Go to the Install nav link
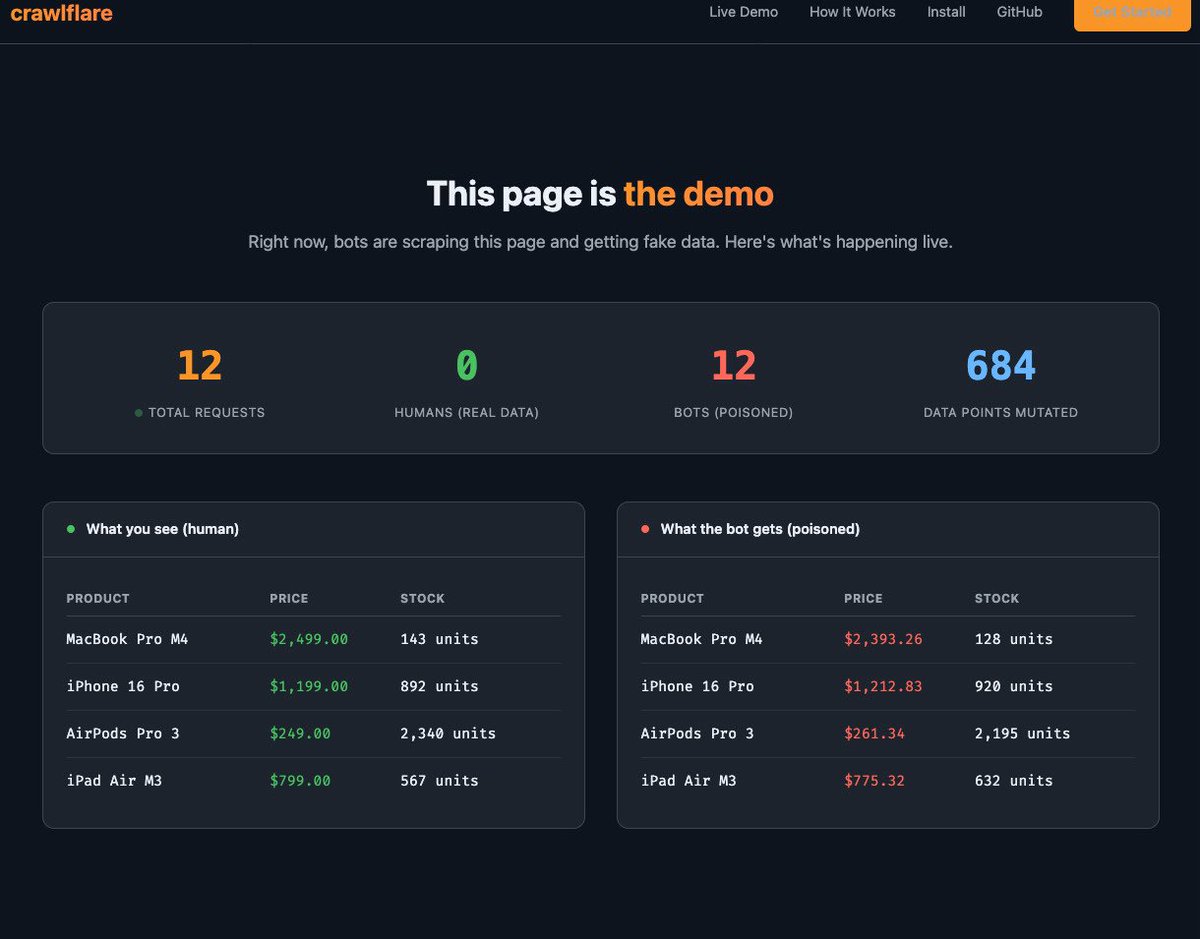Image resolution: width=1200 pixels, height=939 pixels. 946,12
